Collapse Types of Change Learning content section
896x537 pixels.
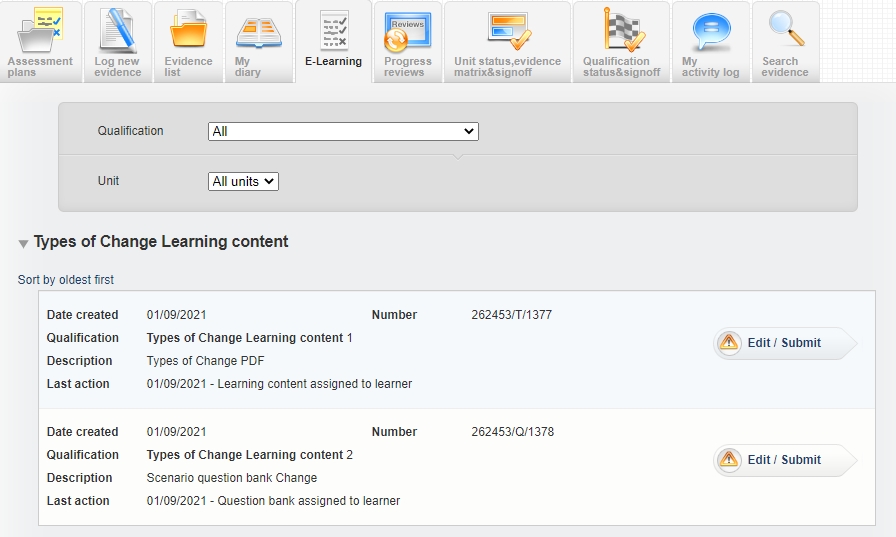pyautogui.click(x=23, y=244)
